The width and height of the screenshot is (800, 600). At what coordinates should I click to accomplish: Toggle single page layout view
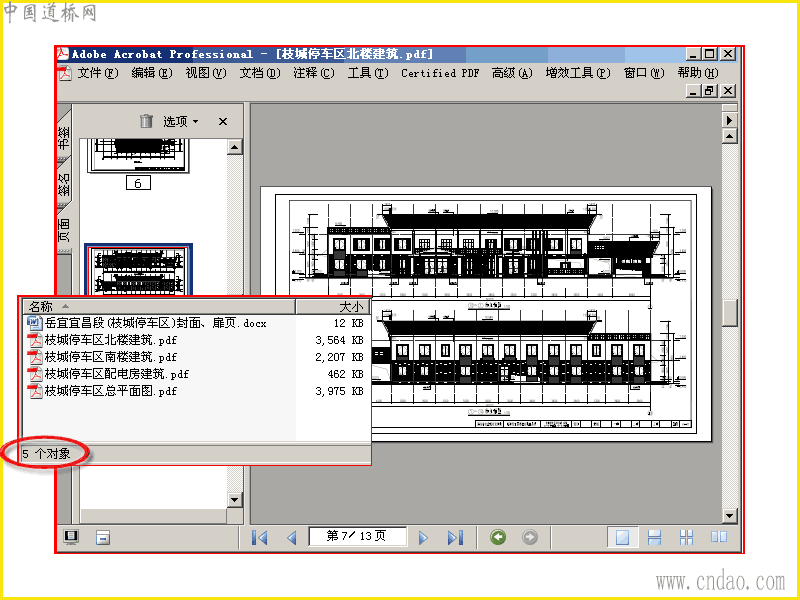[622, 537]
